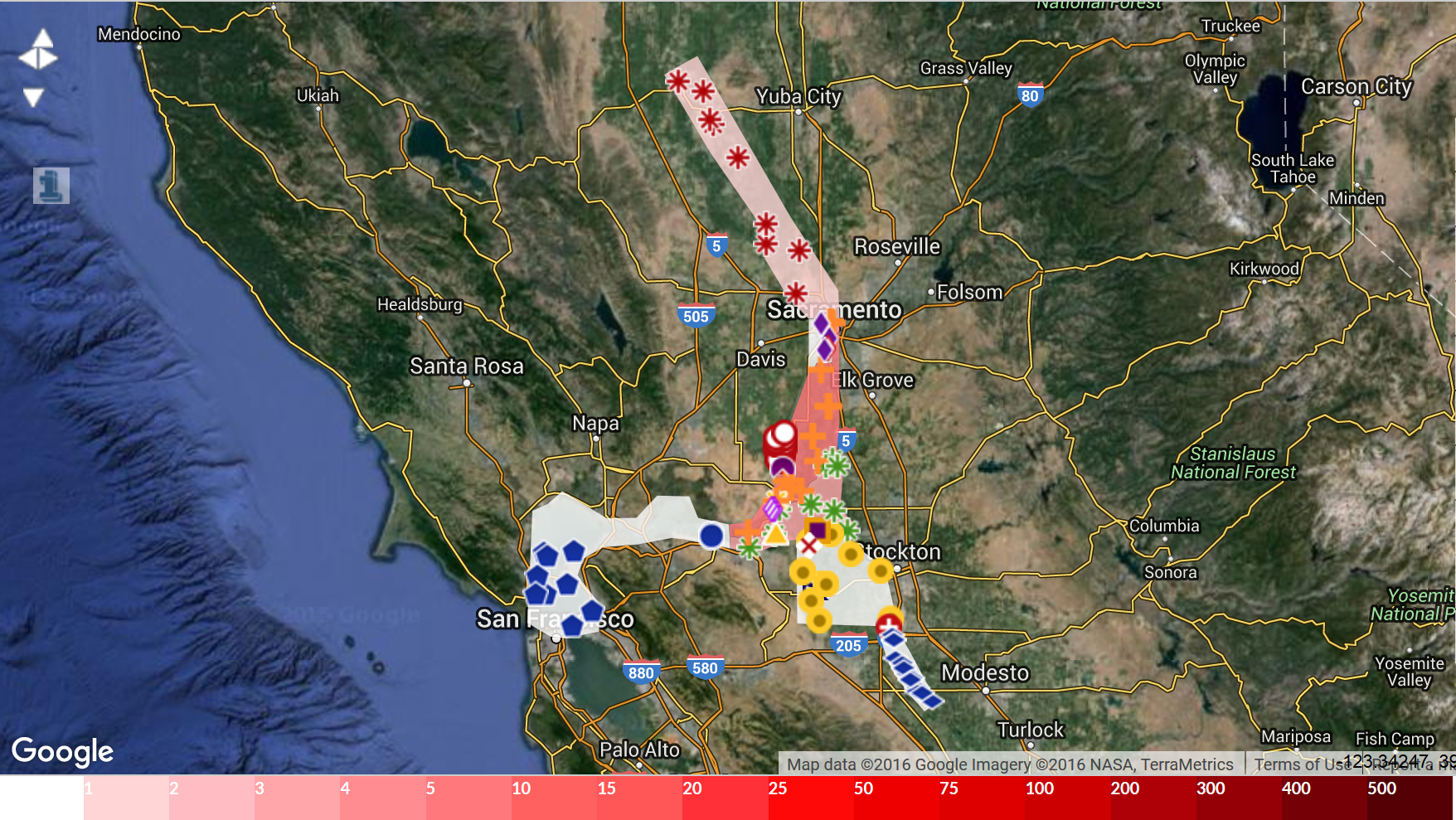The image size is (1456, 820).
Task: Select the red asterisk marker overlapping the Sacramento label
Action: (x=796, y=293)
